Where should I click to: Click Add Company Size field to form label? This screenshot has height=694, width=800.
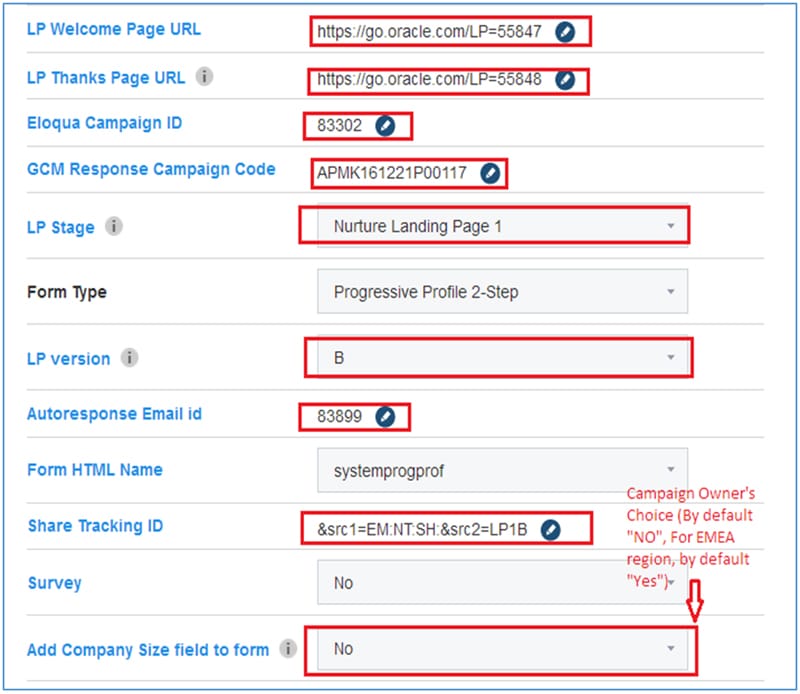[x=148, y=650]
